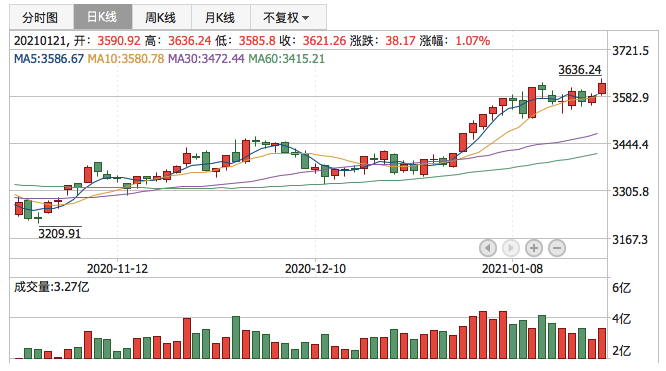Click the 2020-11-12 date label
Image resolution: width=666 pixels, height=371 pixels.
[117, 269]
